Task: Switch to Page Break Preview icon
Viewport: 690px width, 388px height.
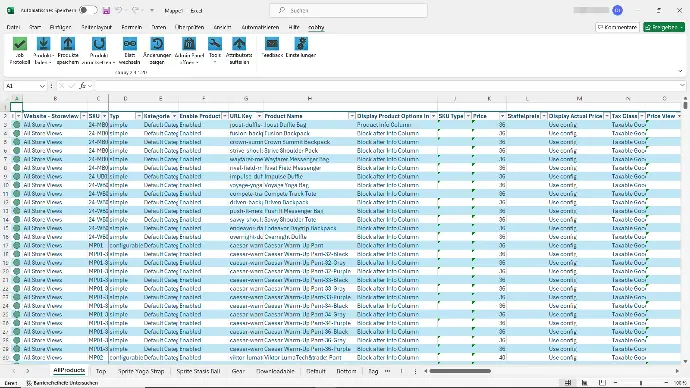Action: (x=602, y=383)
